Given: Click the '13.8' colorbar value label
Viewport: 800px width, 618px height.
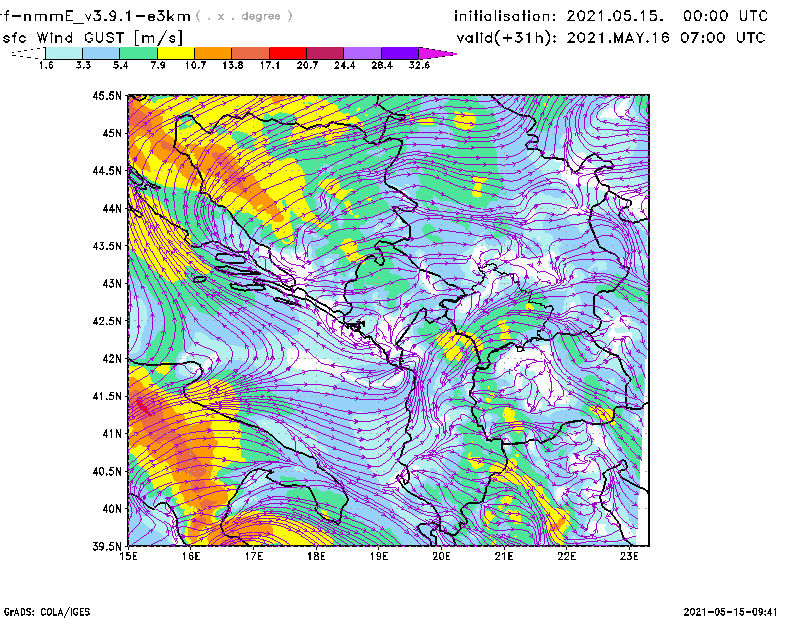Looking at the screenshot, I should (233, 65).
